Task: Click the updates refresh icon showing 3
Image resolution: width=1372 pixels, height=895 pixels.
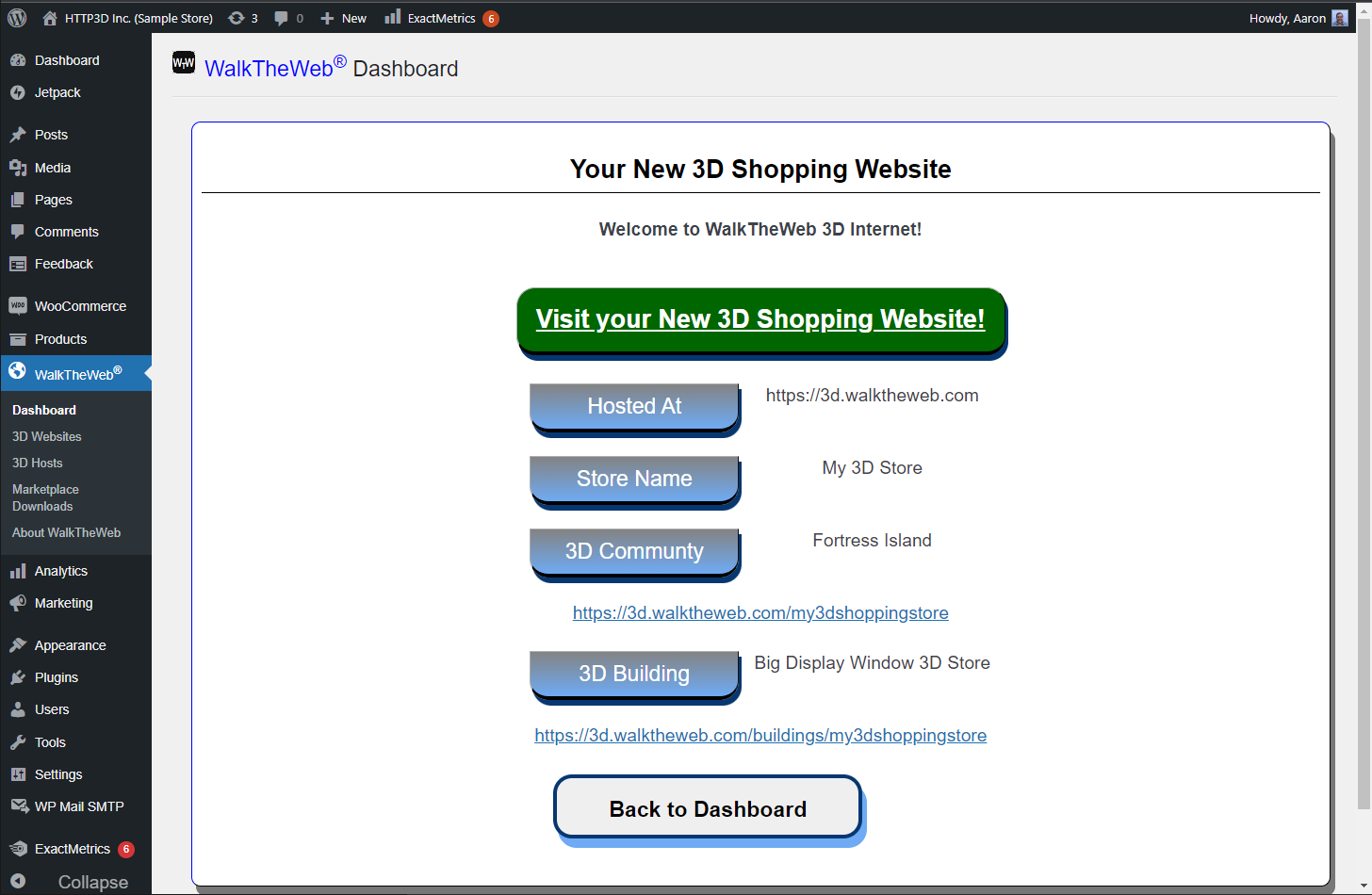Action: 237,18
